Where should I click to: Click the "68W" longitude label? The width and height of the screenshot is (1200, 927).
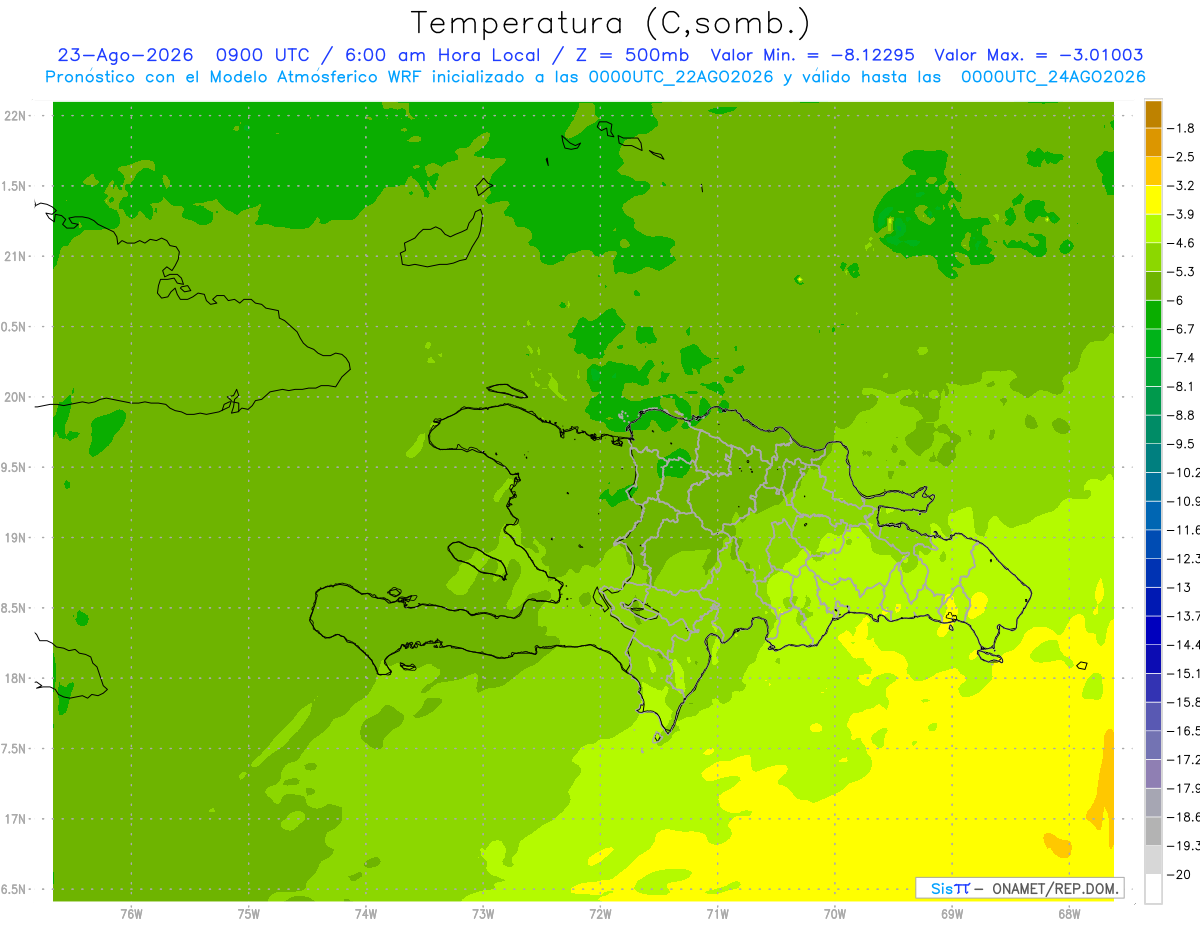pyautogui.click(x=1069, y=914)
